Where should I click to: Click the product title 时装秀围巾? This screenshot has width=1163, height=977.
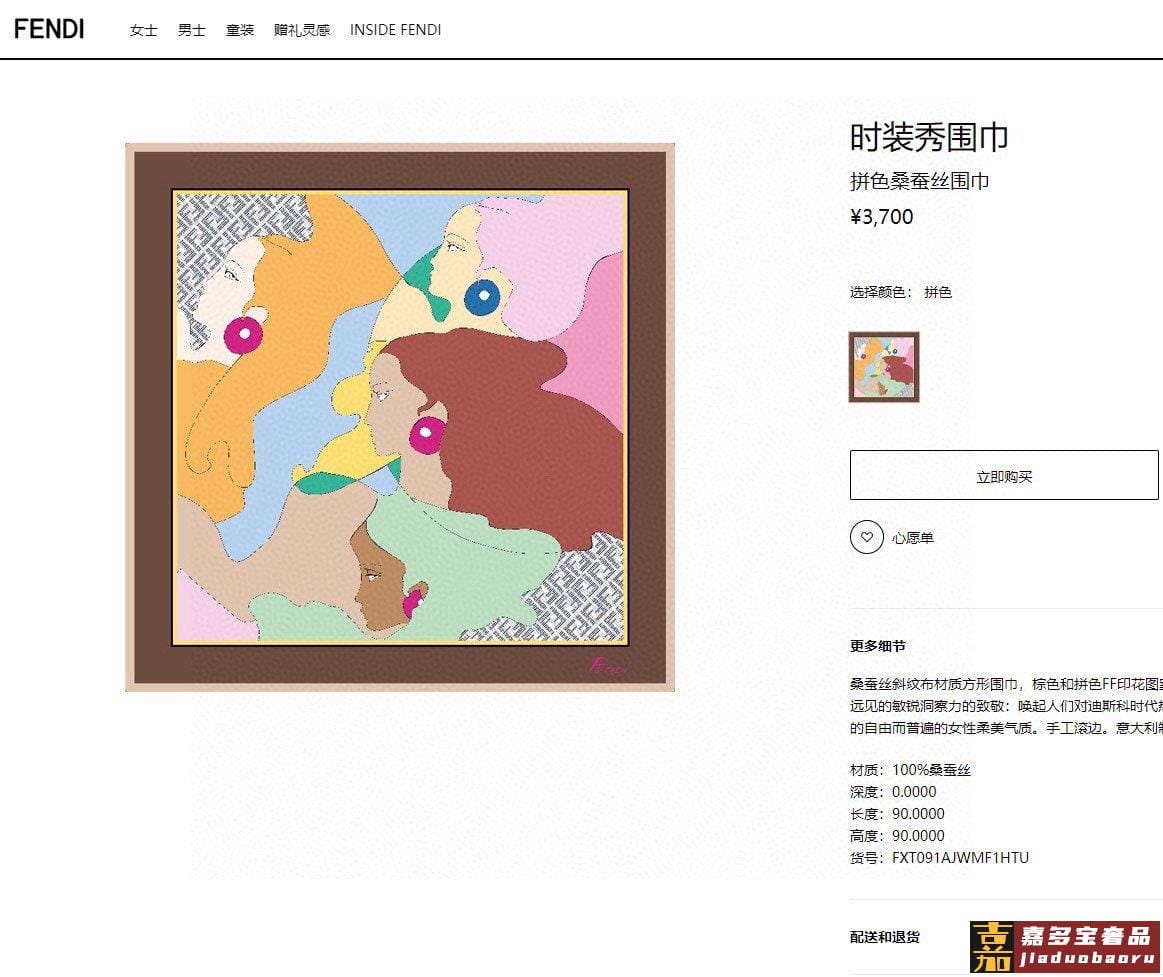[929, 137]
